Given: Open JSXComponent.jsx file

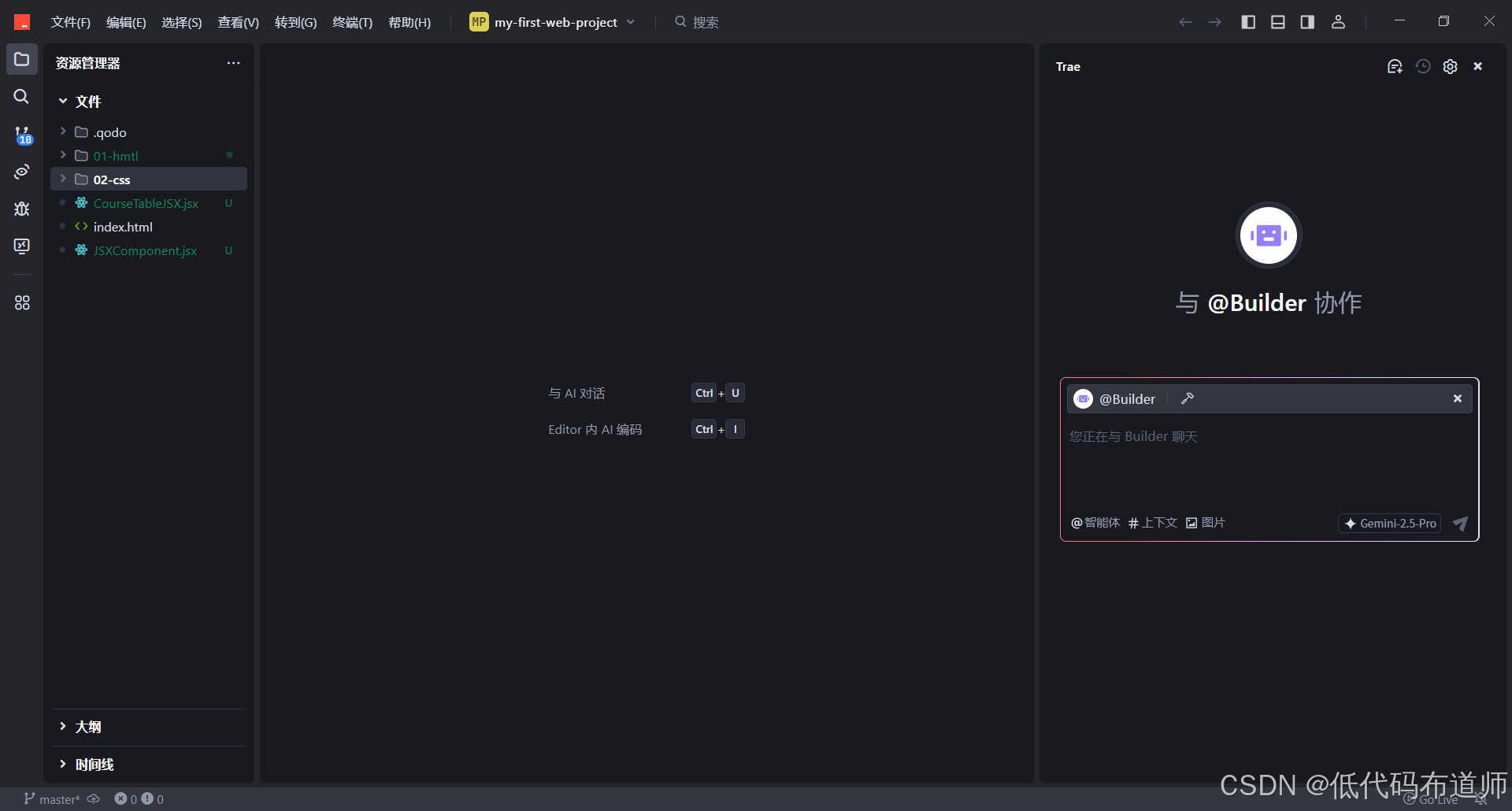Looking at the screenshot, I should pos(149,250).
